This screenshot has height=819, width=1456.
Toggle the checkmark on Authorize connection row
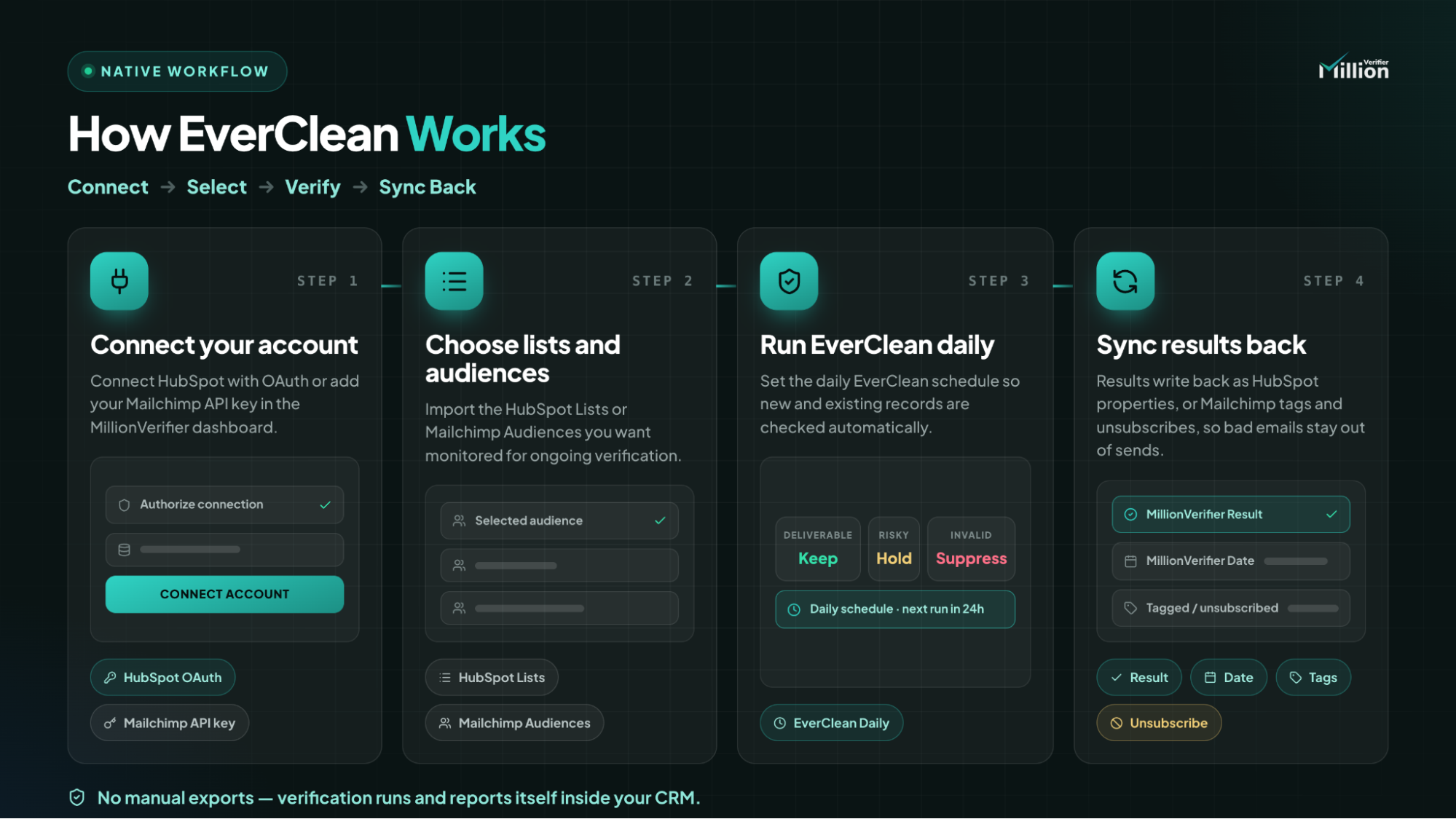[326, 505]
